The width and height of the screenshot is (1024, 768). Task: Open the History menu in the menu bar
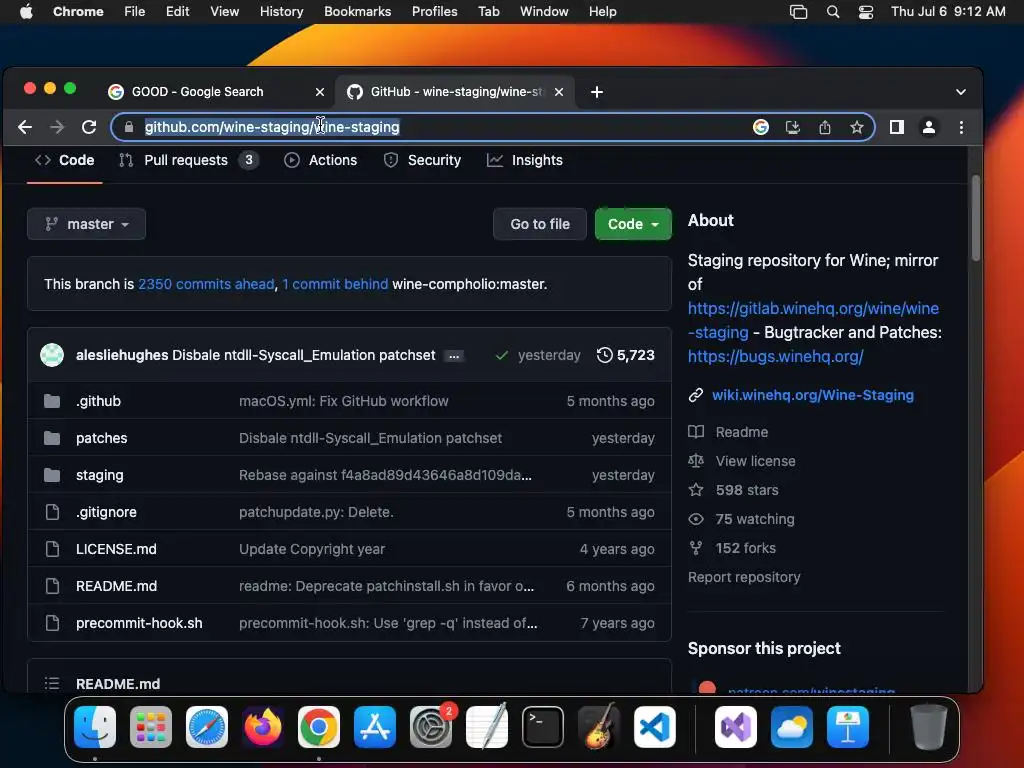click(281, 12)
